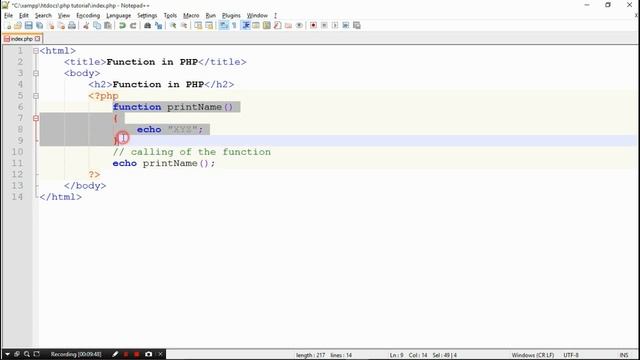This screenshot has width=640, height=360.
Task: Click the UTF-8 encoding status entry
Action: [571, 355]
